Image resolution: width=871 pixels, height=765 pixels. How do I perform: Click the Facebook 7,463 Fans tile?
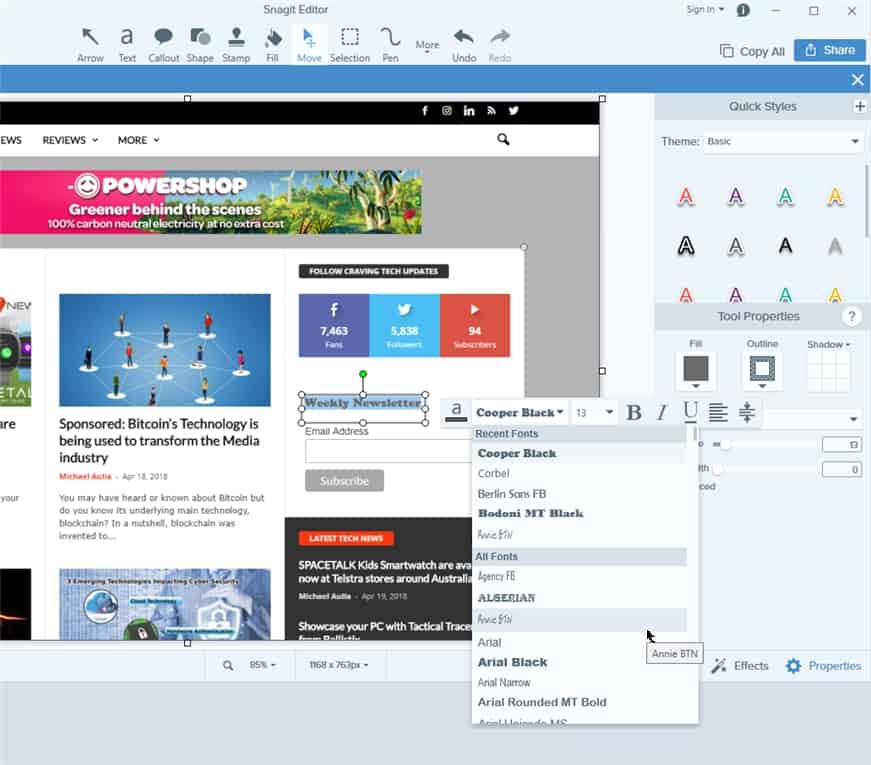(334, 326)
